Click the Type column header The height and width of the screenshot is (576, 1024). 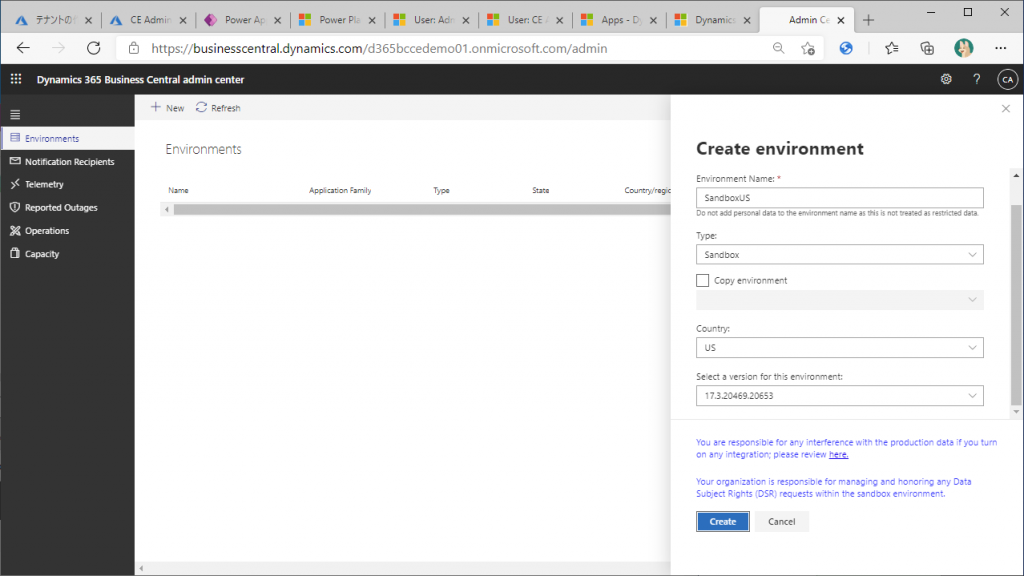point(441,191)
